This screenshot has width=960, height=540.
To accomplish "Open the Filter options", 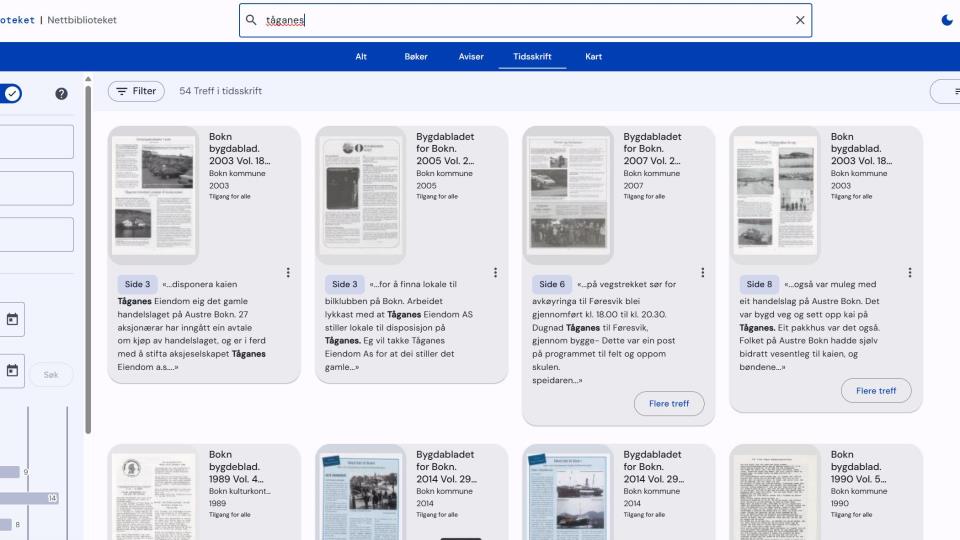I will point(136,91).
